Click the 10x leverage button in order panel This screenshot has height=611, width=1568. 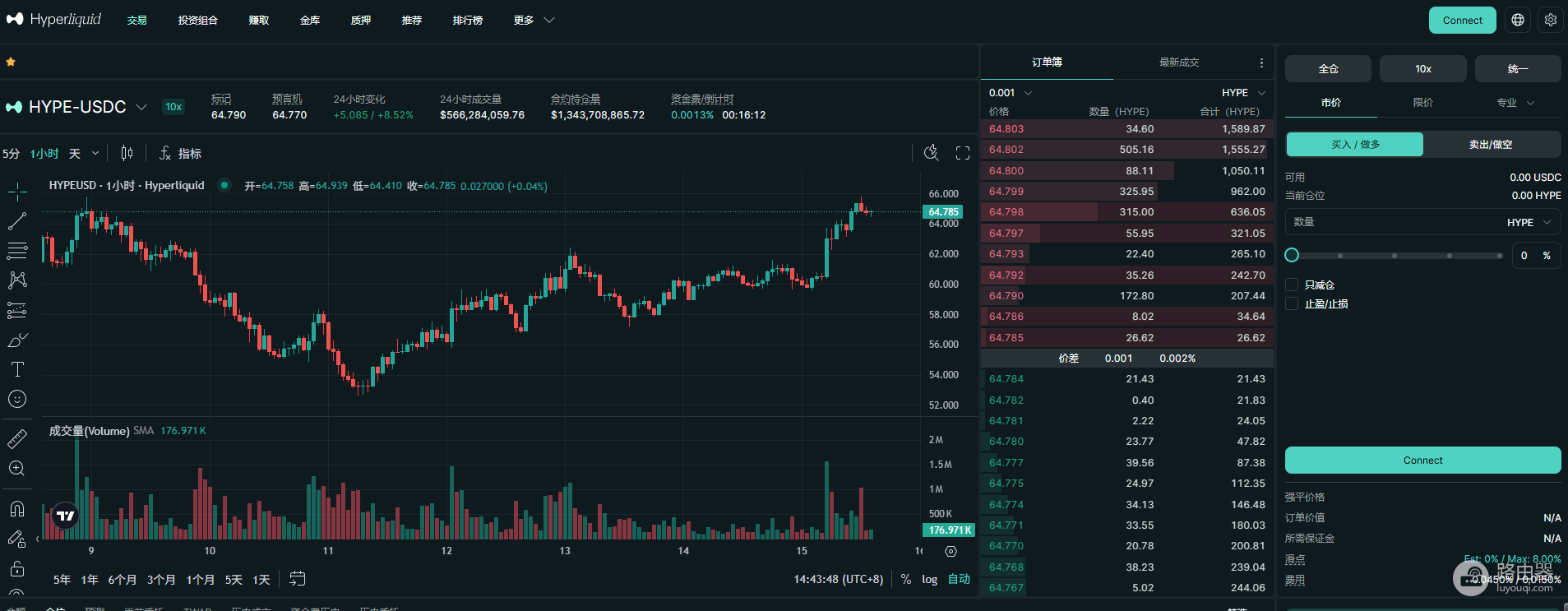[1423, 68]
